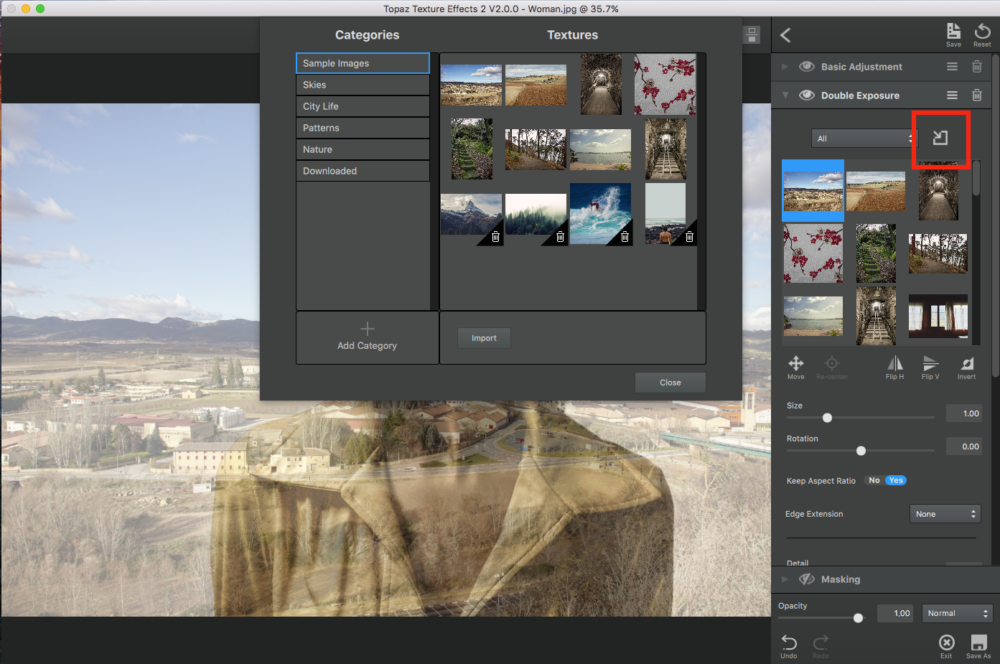
Task: Click the Opacity slider handle
Action: point(858,617)
